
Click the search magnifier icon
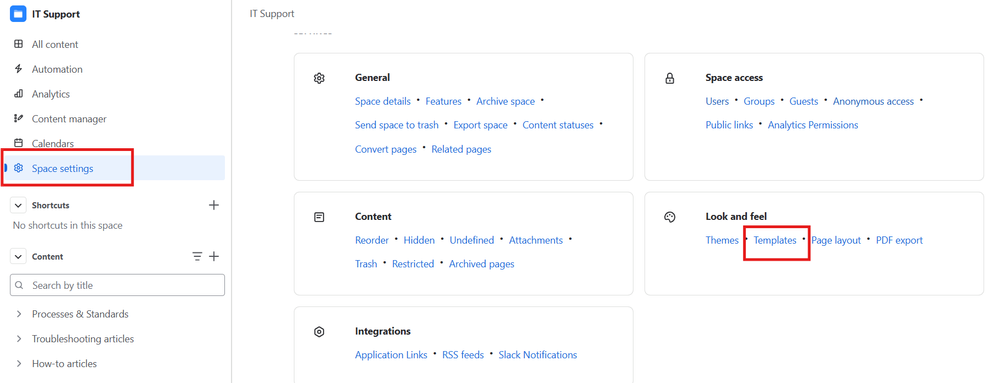click(19, 285)
